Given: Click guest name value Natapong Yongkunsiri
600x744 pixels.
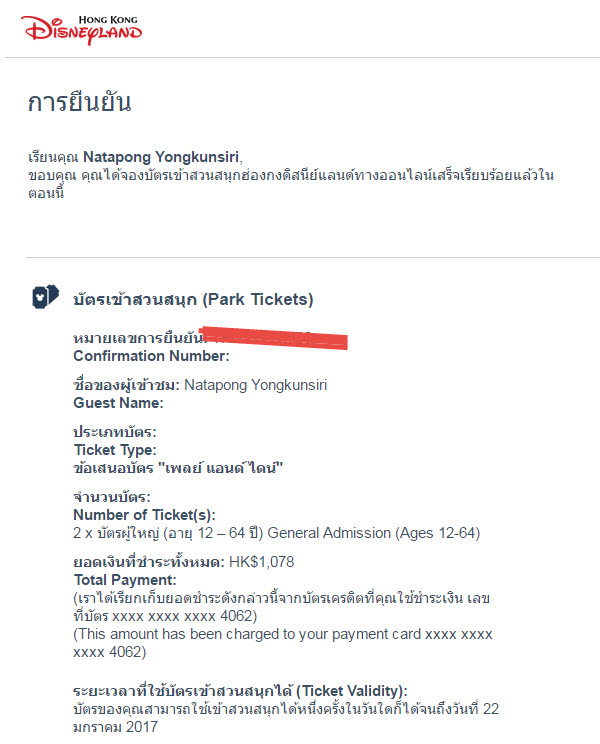Looking at the screenshot, I should [x=255, y=384].
